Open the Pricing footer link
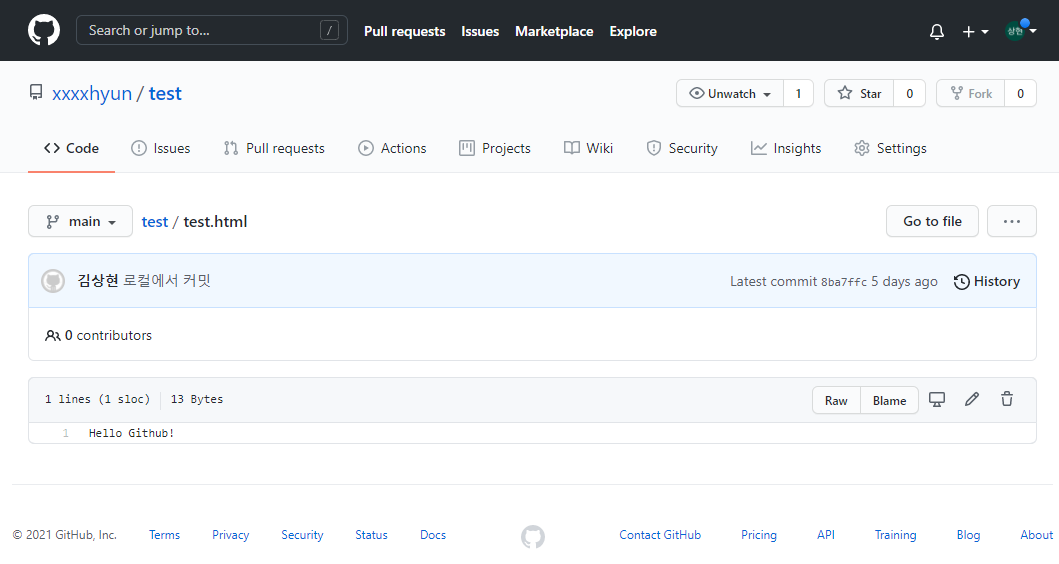Screen dimensions: 1059x564 (758, 535)
